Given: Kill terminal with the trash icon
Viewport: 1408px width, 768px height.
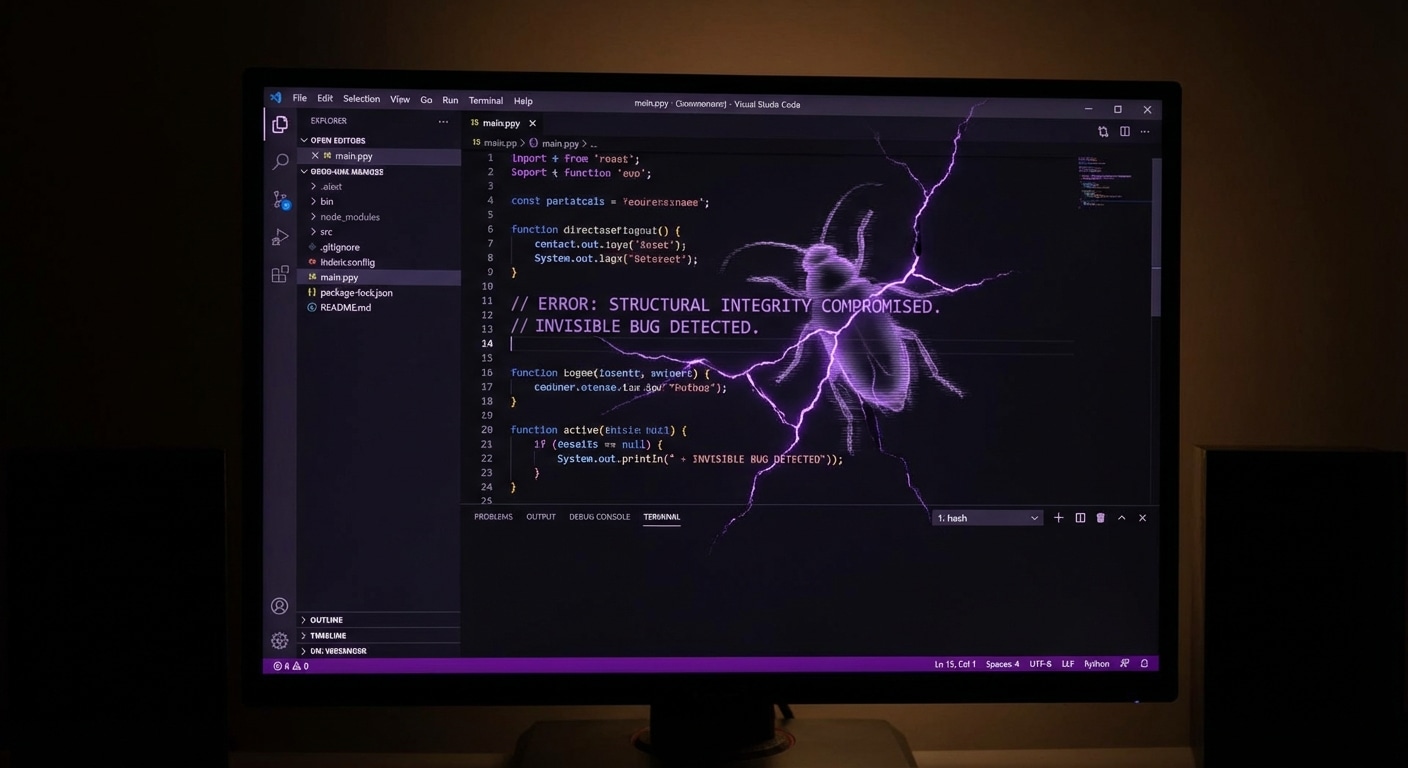Looking at the screenshot, I should 1101,518.
